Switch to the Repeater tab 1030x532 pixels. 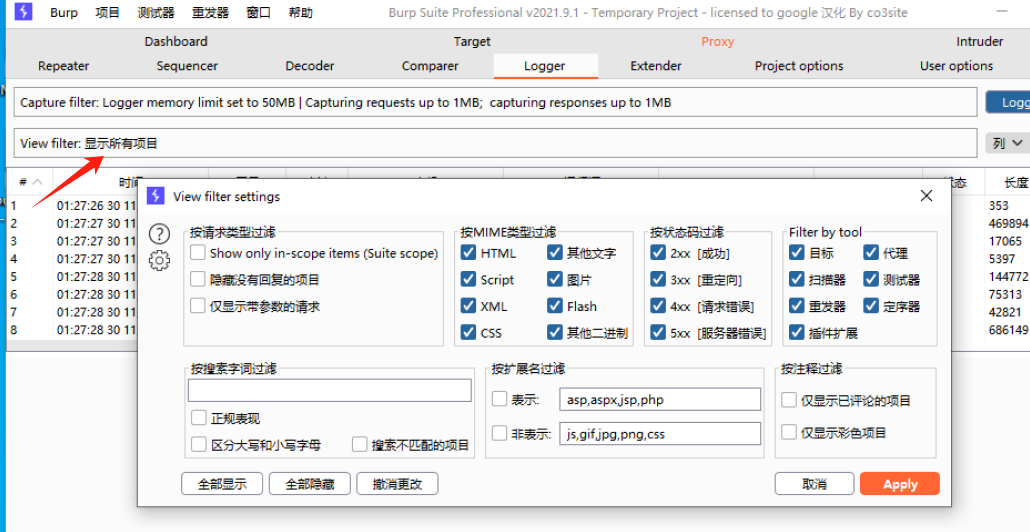click(x=64, y=66)
